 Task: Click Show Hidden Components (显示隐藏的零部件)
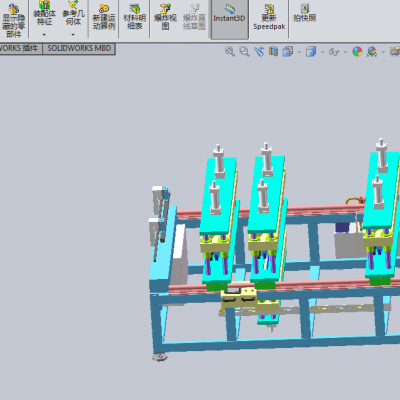click(13, 20)
